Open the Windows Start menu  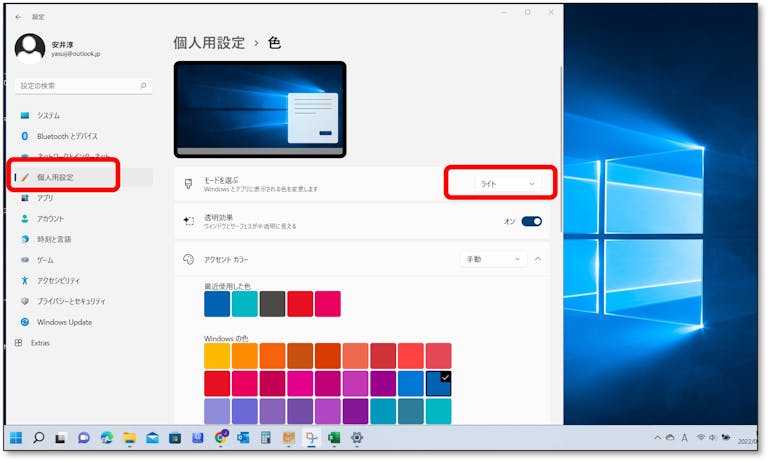16,438
